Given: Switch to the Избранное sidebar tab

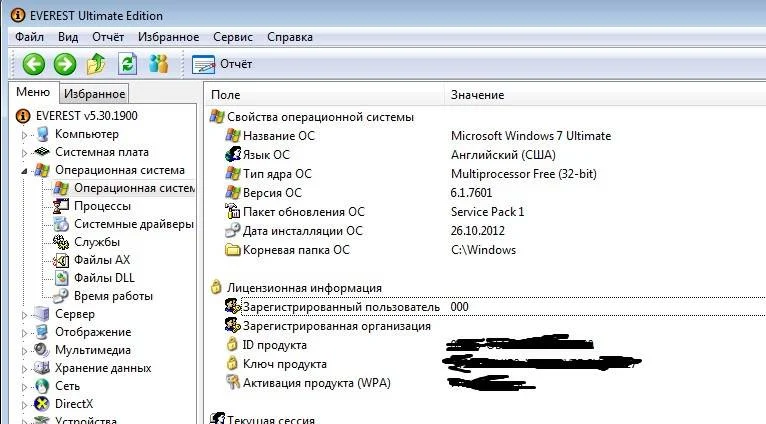Looking at the screenshot, I should point(94,94).
